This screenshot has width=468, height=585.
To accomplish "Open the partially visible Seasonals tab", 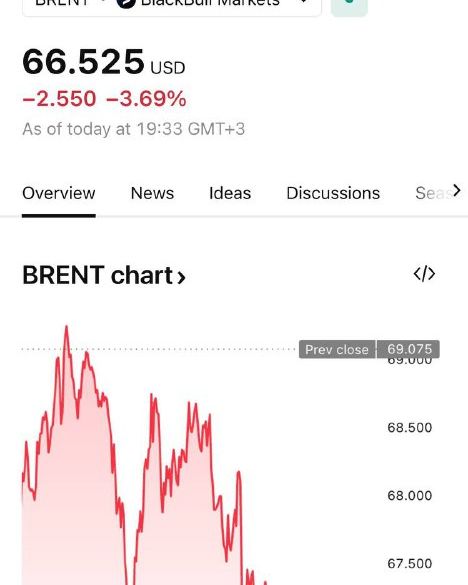I will (433, 193).
